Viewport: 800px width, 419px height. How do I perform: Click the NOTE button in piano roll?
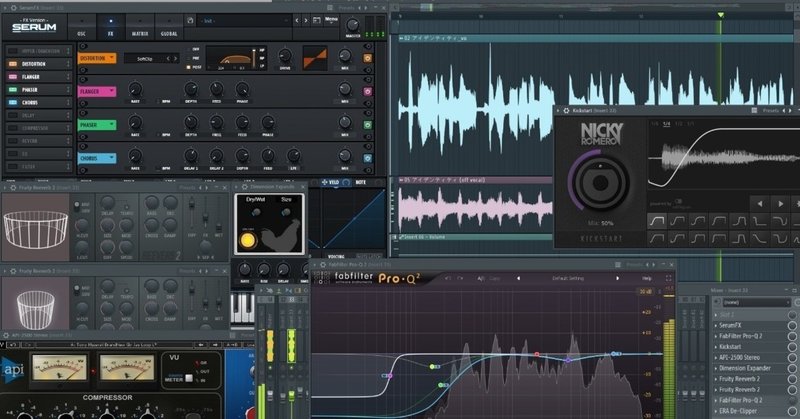coord(360,182)
